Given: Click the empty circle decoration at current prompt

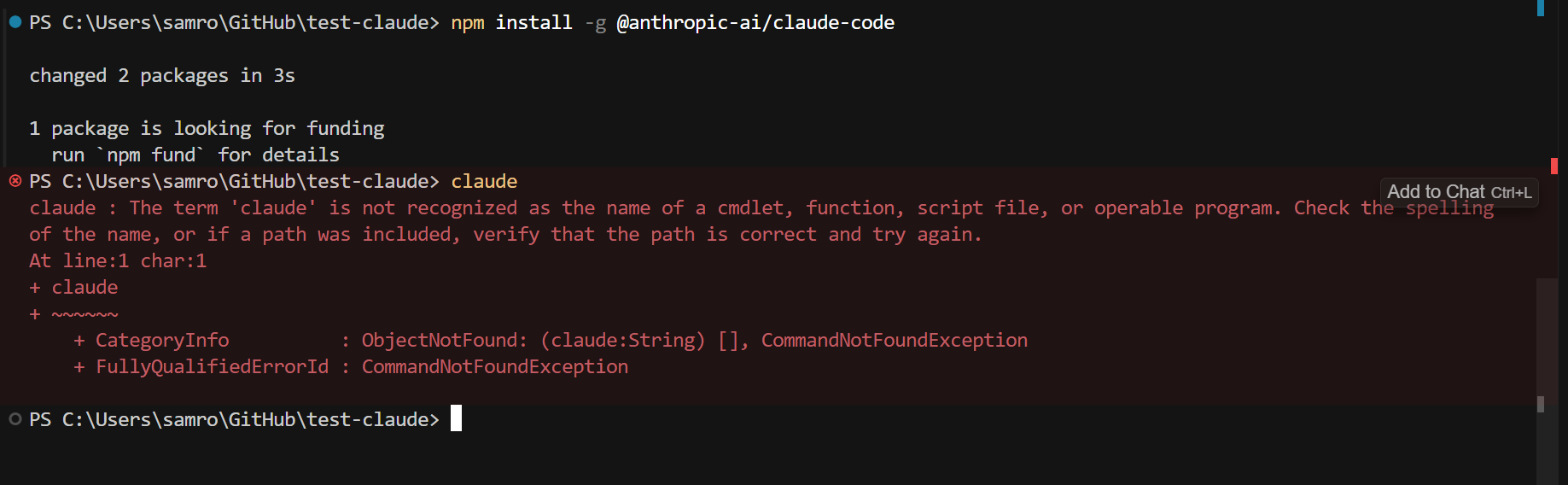Looking at the screenshot, I should (15, 419).
